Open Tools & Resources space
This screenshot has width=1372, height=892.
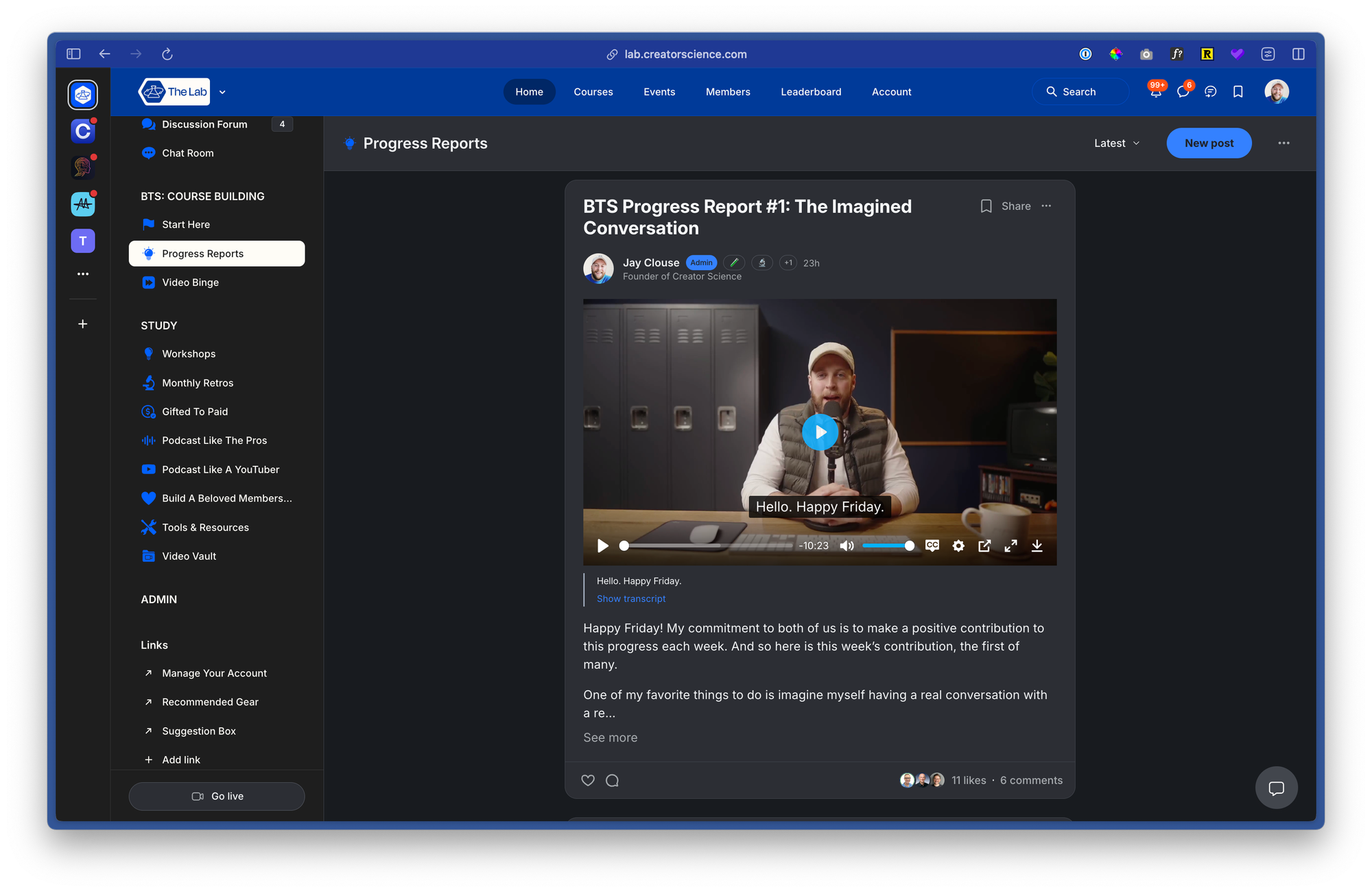[x=217, y=527]
